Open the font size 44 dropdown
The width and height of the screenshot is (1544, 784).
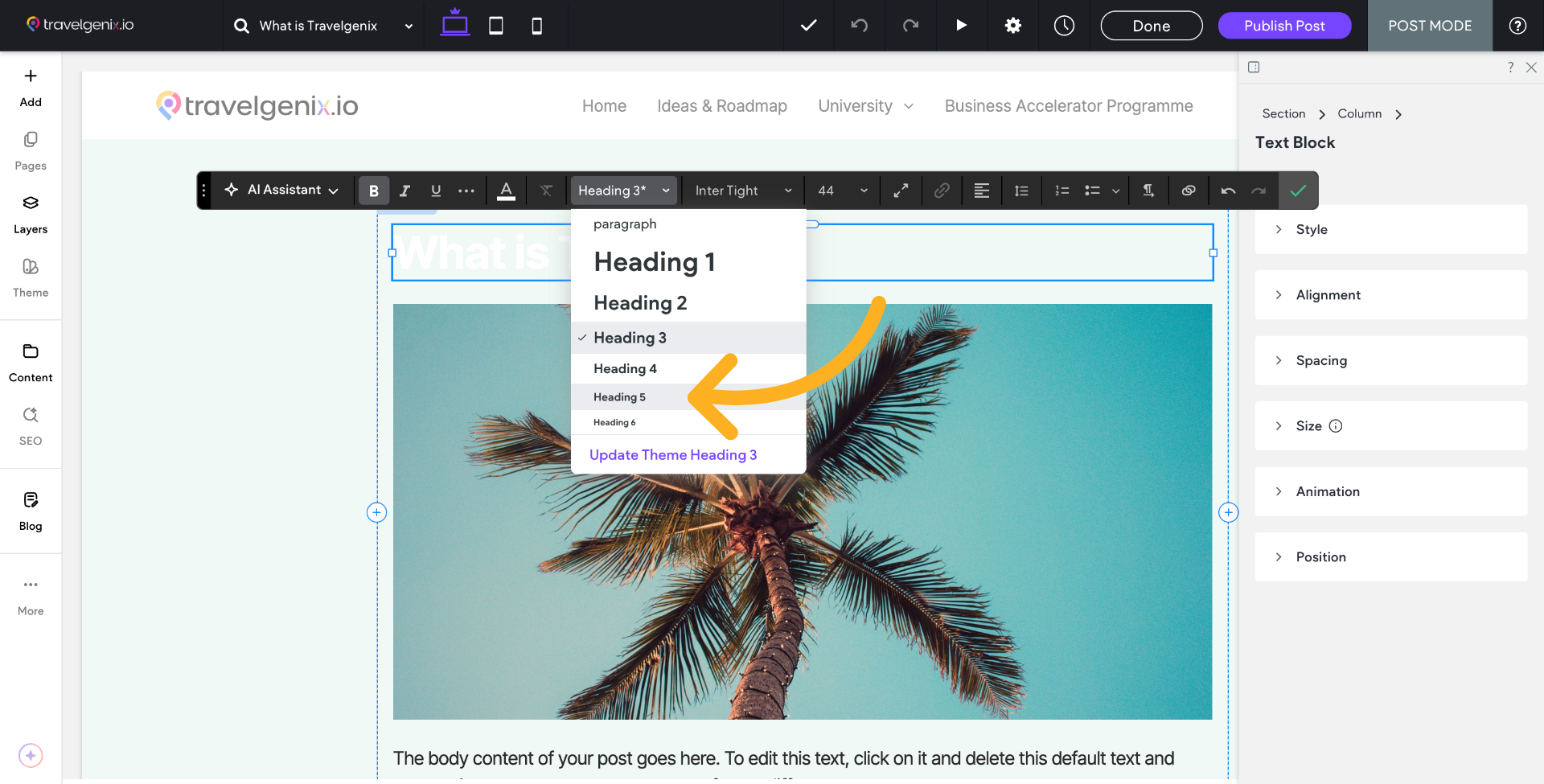click(x=842, y=191)
